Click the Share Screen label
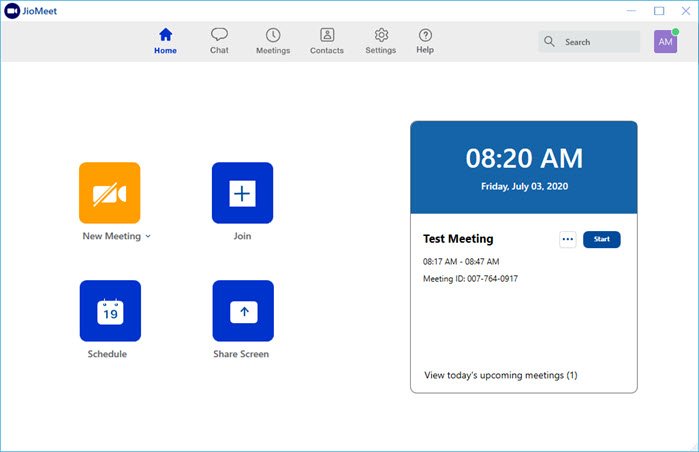Viewport: 699px width, 452px height. 241,354
